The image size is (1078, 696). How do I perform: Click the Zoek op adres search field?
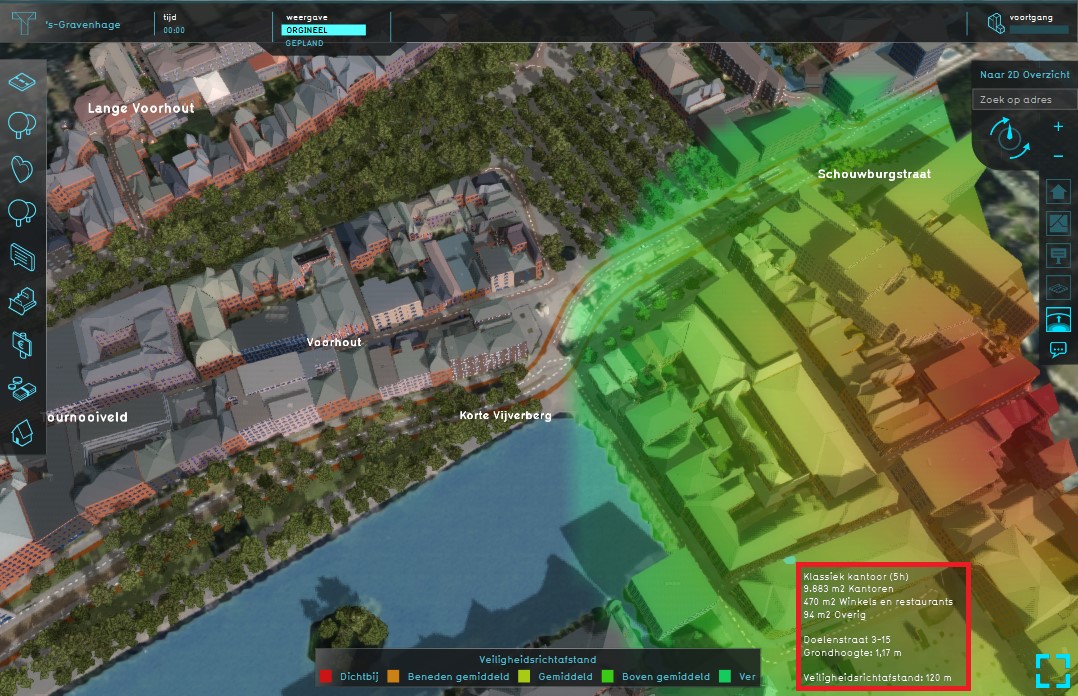coord(1024,100)
